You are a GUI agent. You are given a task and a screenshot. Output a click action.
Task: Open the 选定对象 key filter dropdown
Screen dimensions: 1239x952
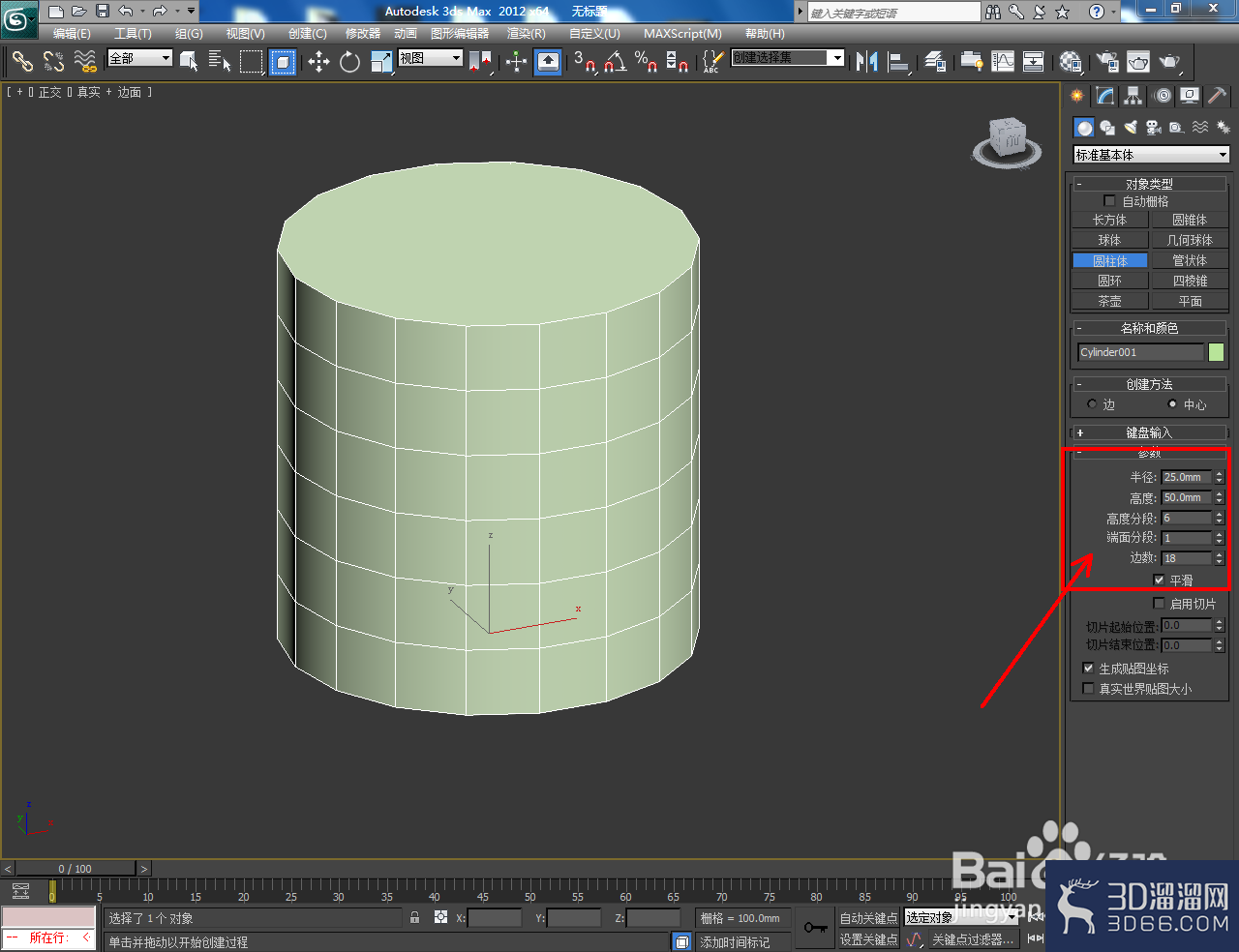point(960,917)
